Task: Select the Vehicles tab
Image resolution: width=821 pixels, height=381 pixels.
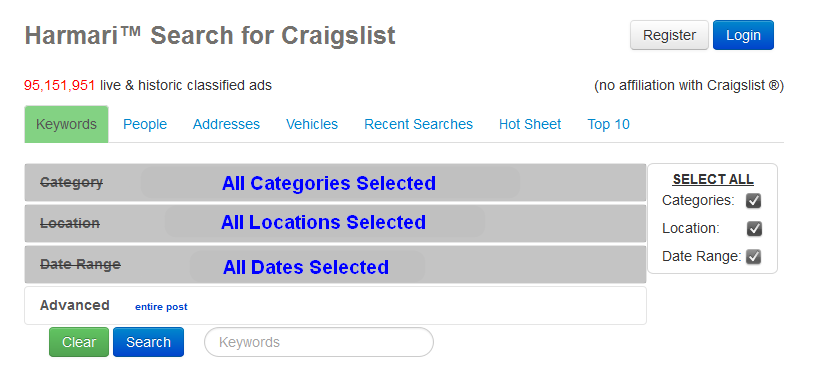Action: (312, 125)
